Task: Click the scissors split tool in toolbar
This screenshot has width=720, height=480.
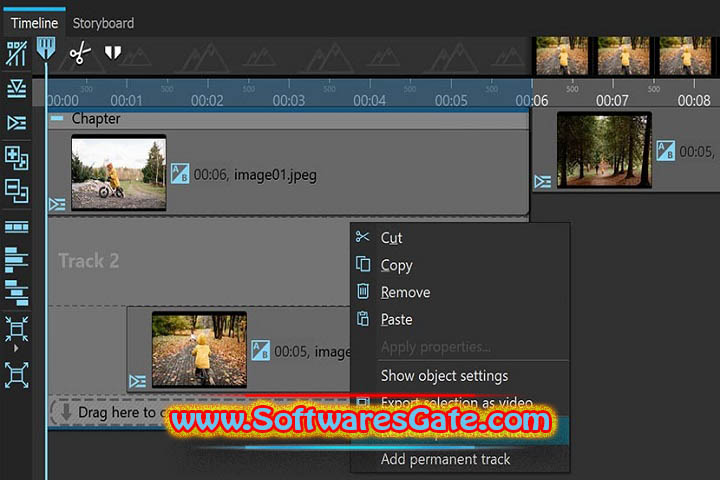Action: [80, 53]
